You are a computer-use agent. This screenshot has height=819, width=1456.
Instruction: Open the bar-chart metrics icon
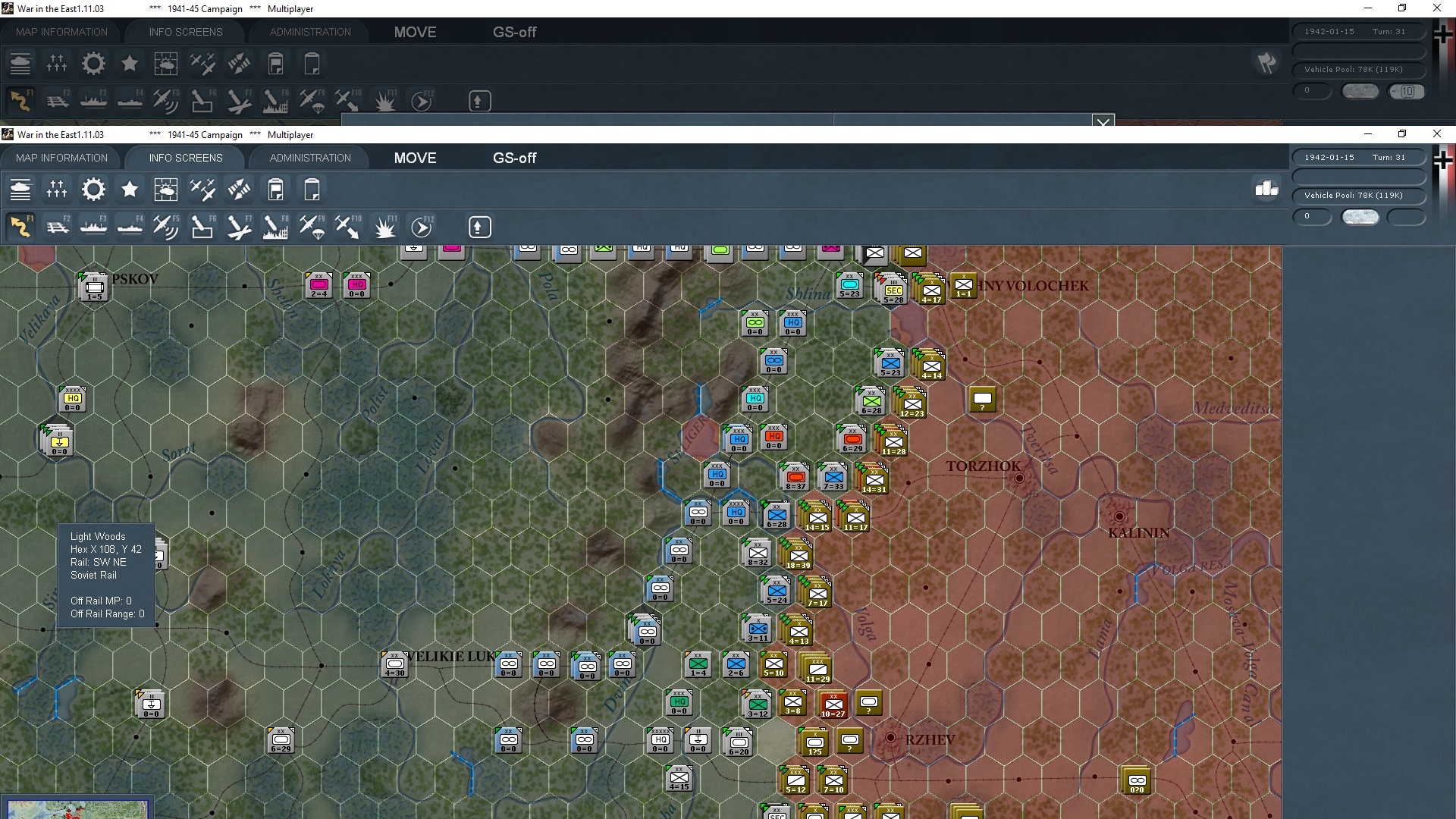[1266, 188]
